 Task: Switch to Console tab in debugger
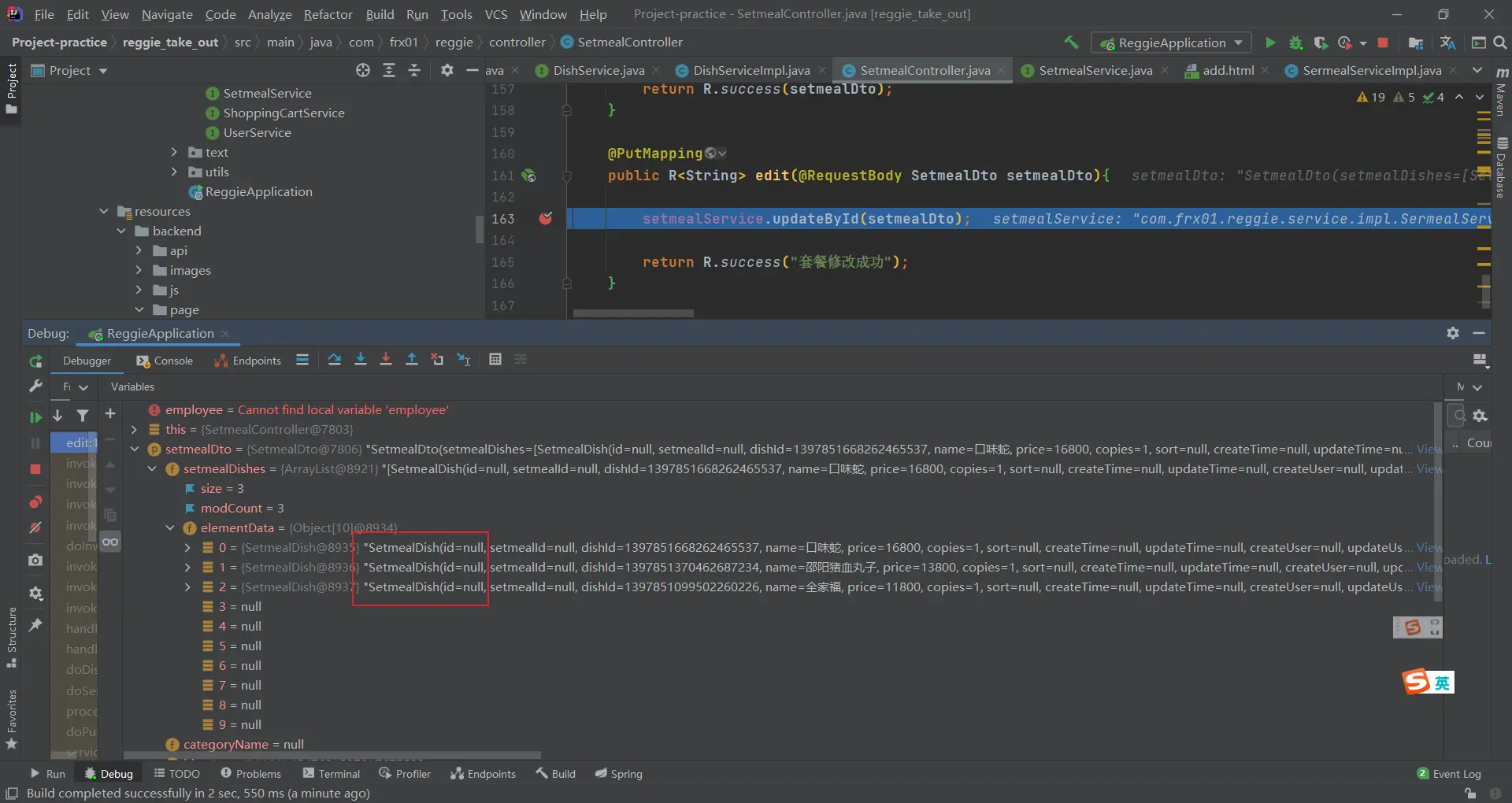165,361
